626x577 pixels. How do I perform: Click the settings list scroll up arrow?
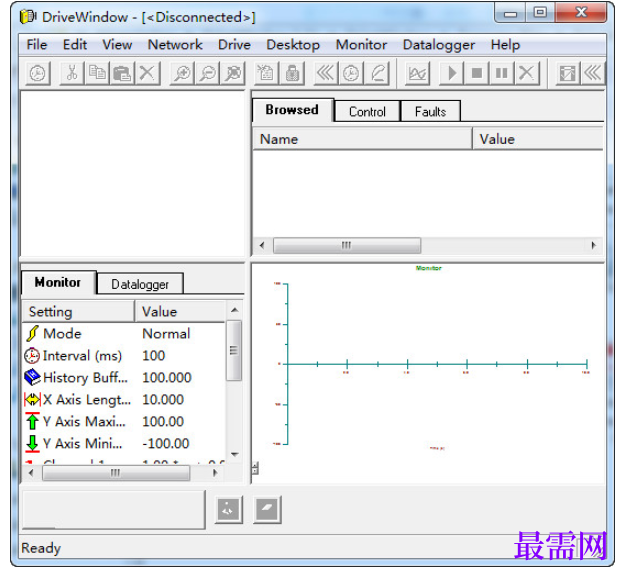tap(235, 310)
